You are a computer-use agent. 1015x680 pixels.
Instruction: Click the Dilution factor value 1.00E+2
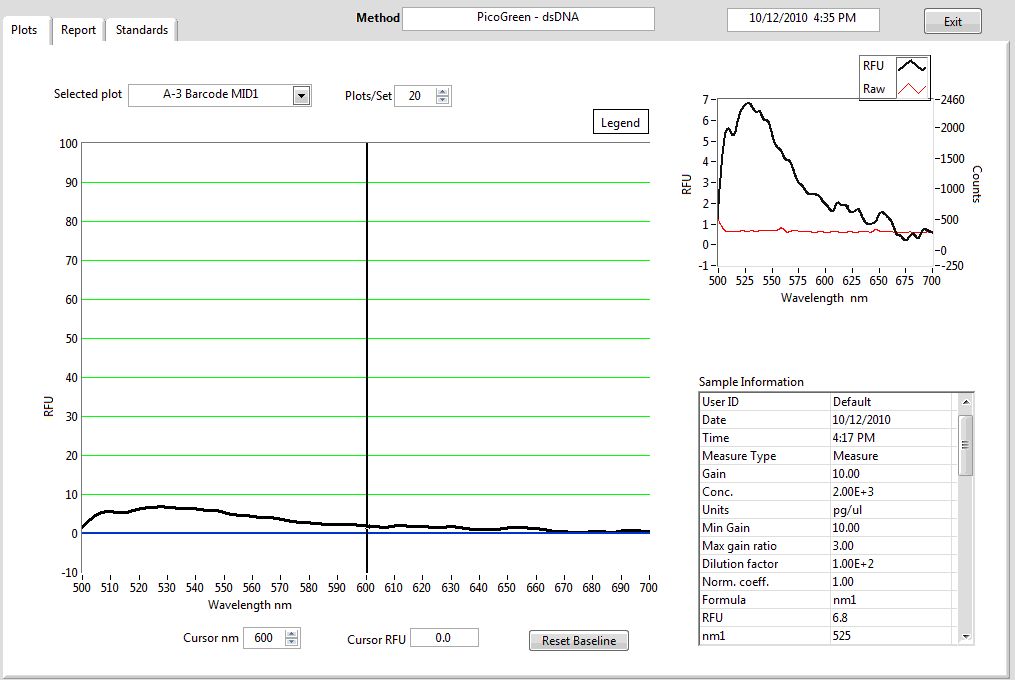[x=853, y=564]
